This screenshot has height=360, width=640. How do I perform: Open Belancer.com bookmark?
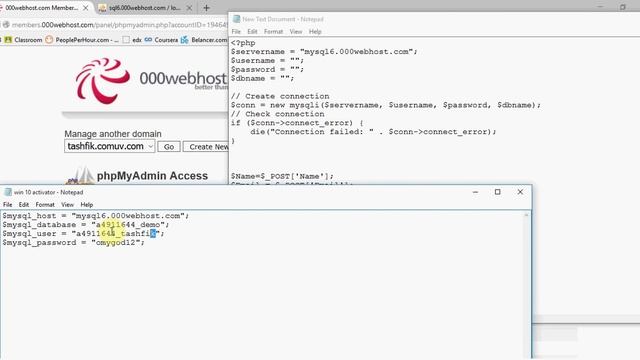point(204,40)
